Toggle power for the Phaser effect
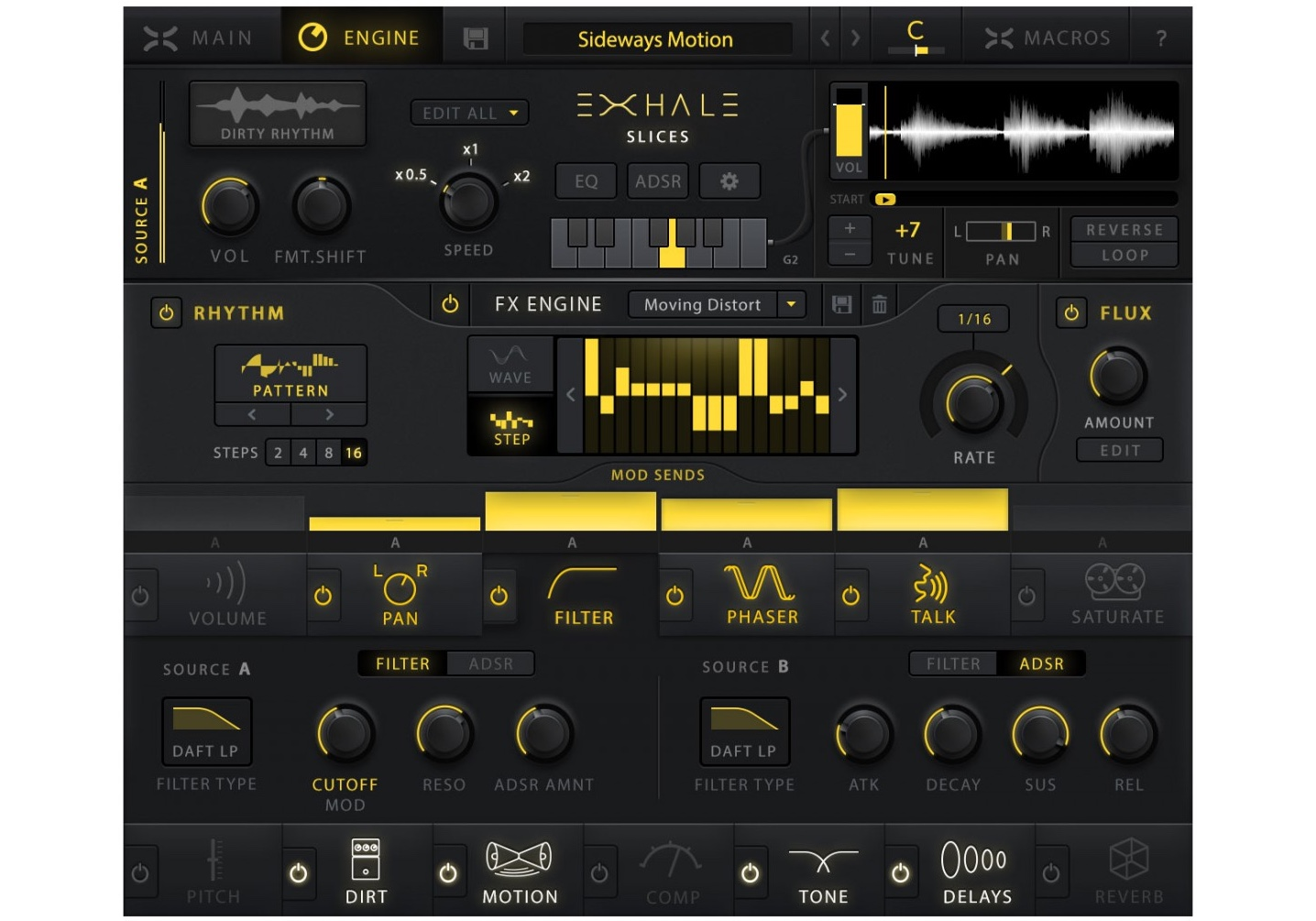Screen dimensions: 1316x921 point(674,596)
